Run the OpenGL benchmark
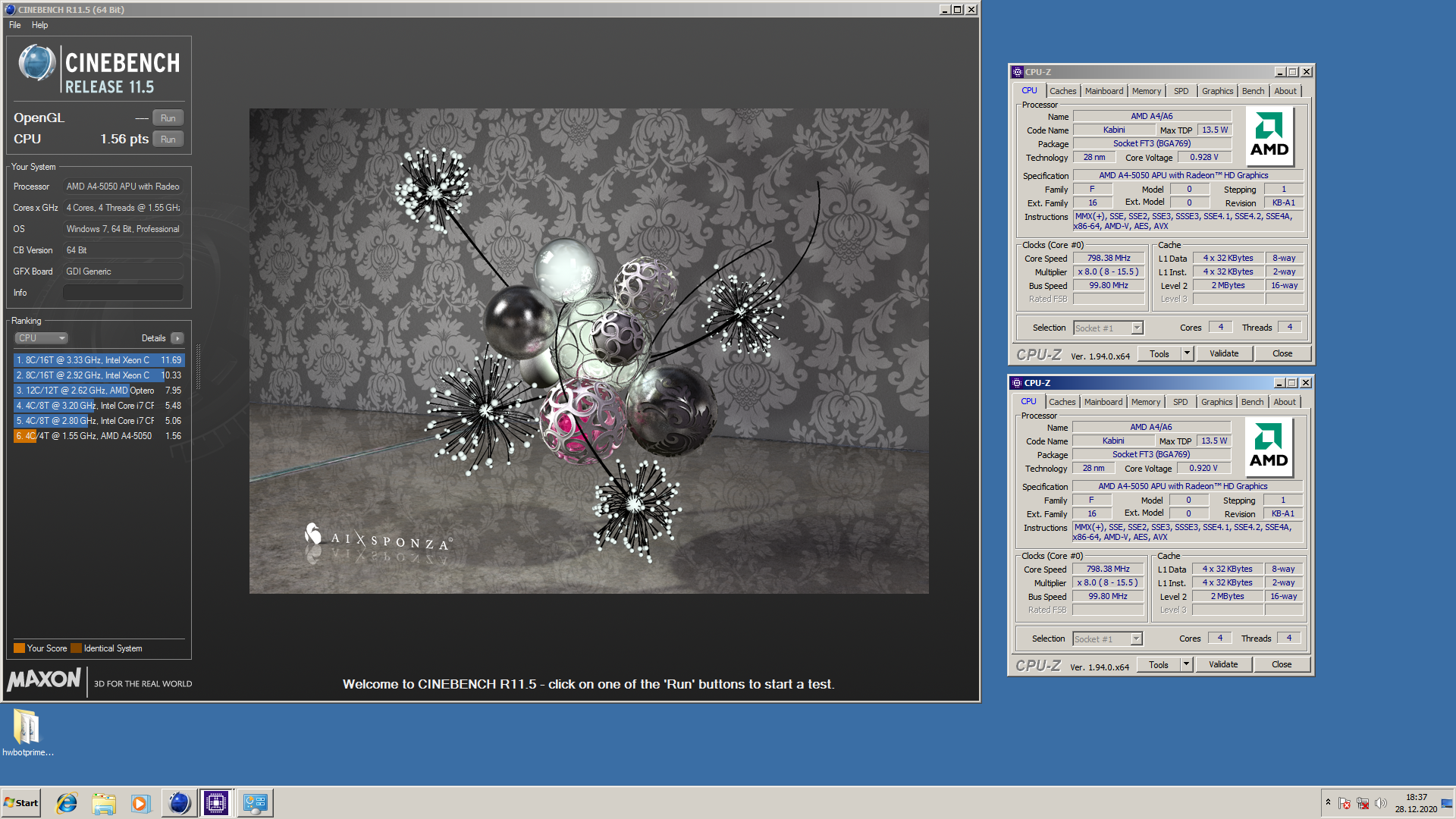1456x819 pixels. click(168, 118)
